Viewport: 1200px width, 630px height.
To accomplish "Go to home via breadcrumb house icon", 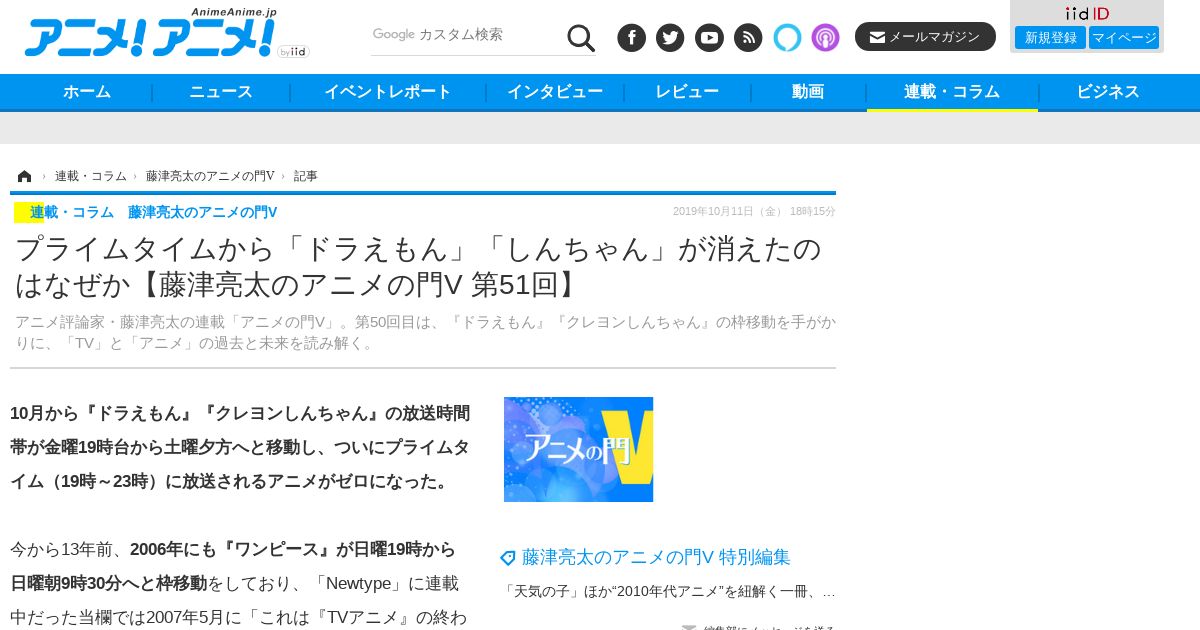I will (25, 176).
